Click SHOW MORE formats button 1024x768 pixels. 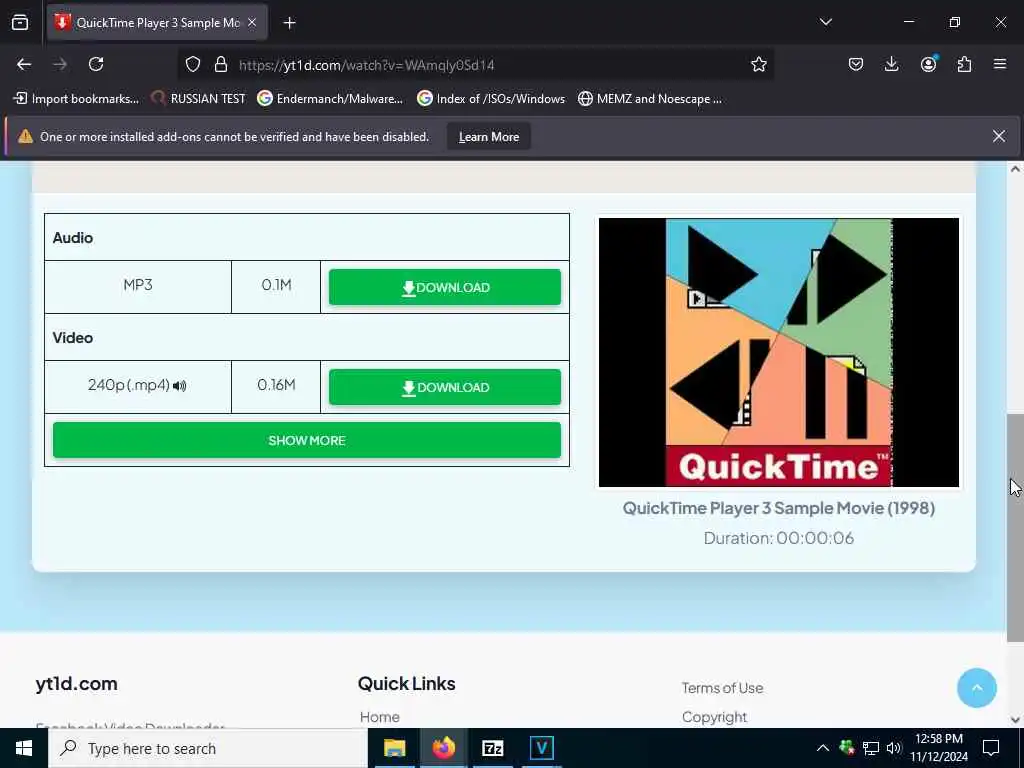pyautogui.click(x=307, y=440)
